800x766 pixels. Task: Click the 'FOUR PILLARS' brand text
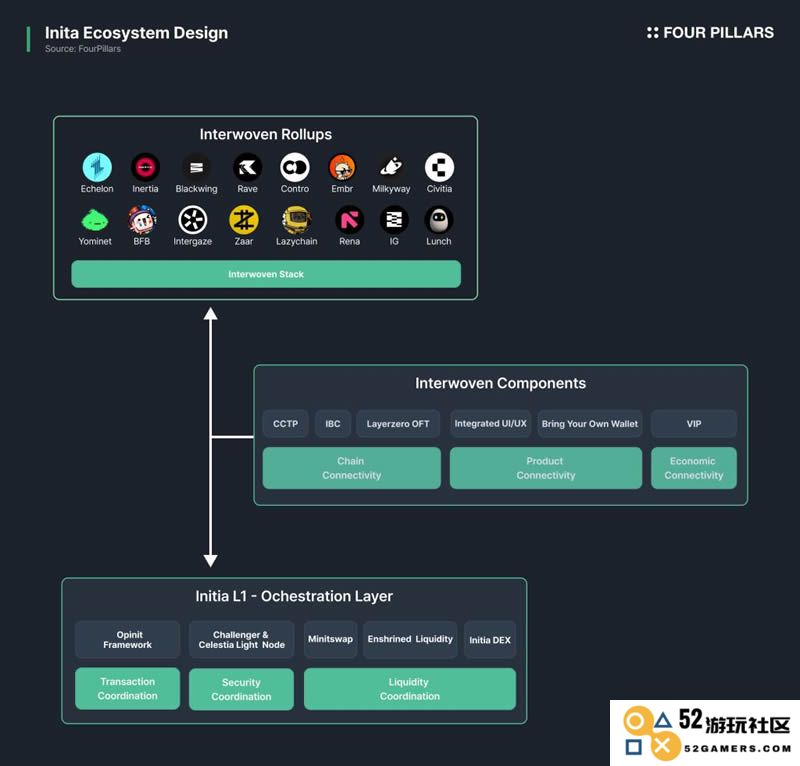[x=718, y=33]
